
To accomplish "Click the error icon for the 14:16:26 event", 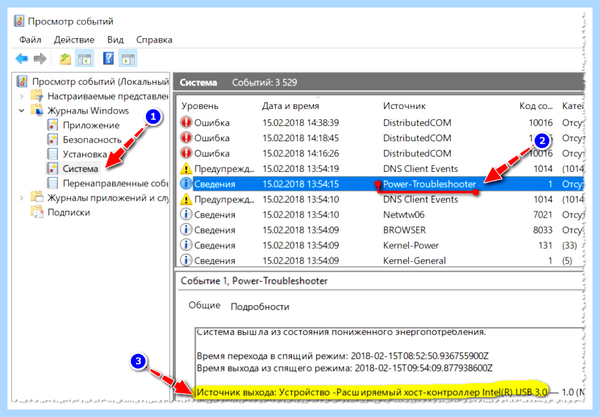I will pyautogui.click(x=186, y=153).
